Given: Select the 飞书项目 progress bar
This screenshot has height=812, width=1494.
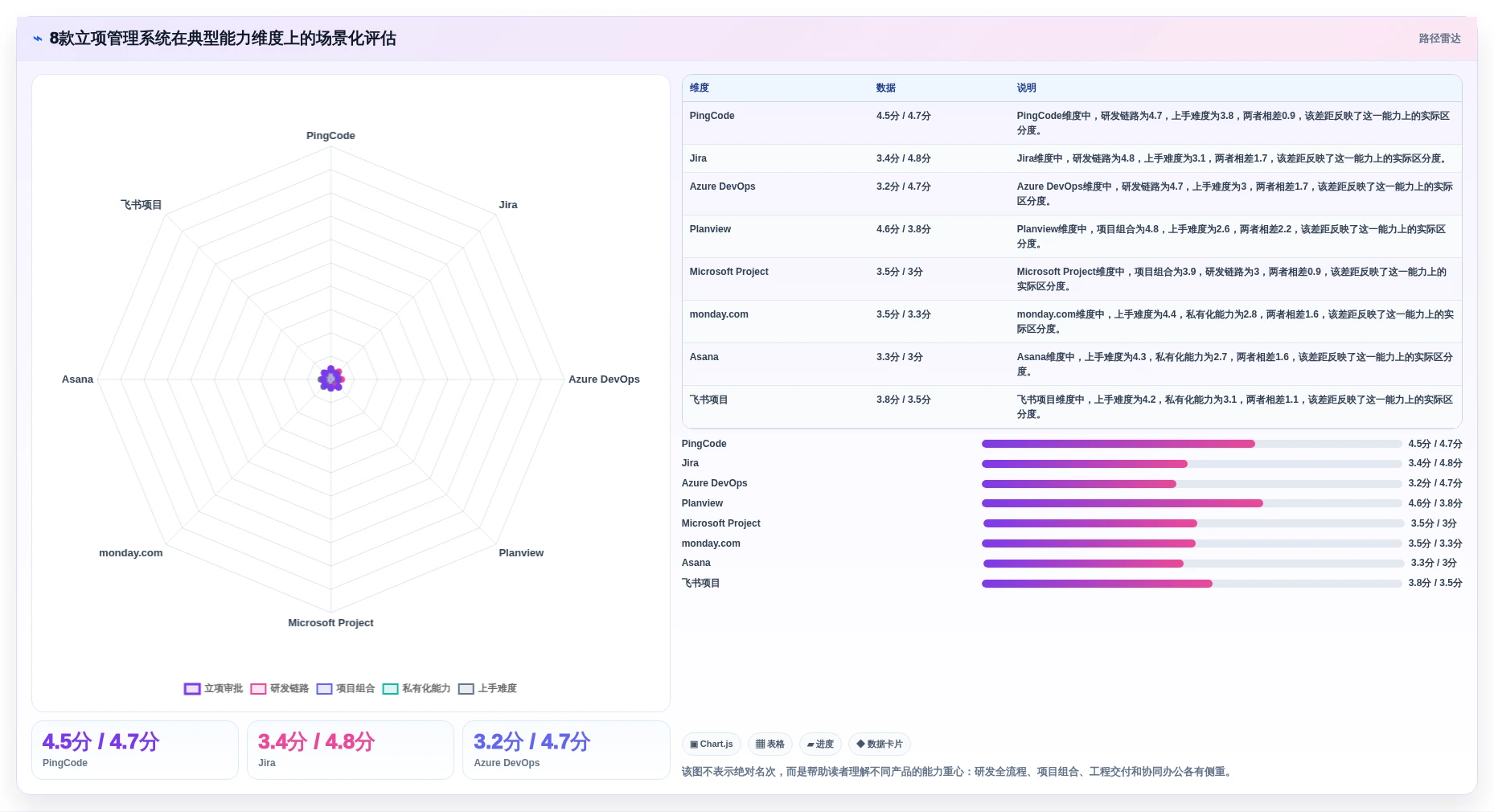Looking at the screenshot, I should (x=1192, y=584).
